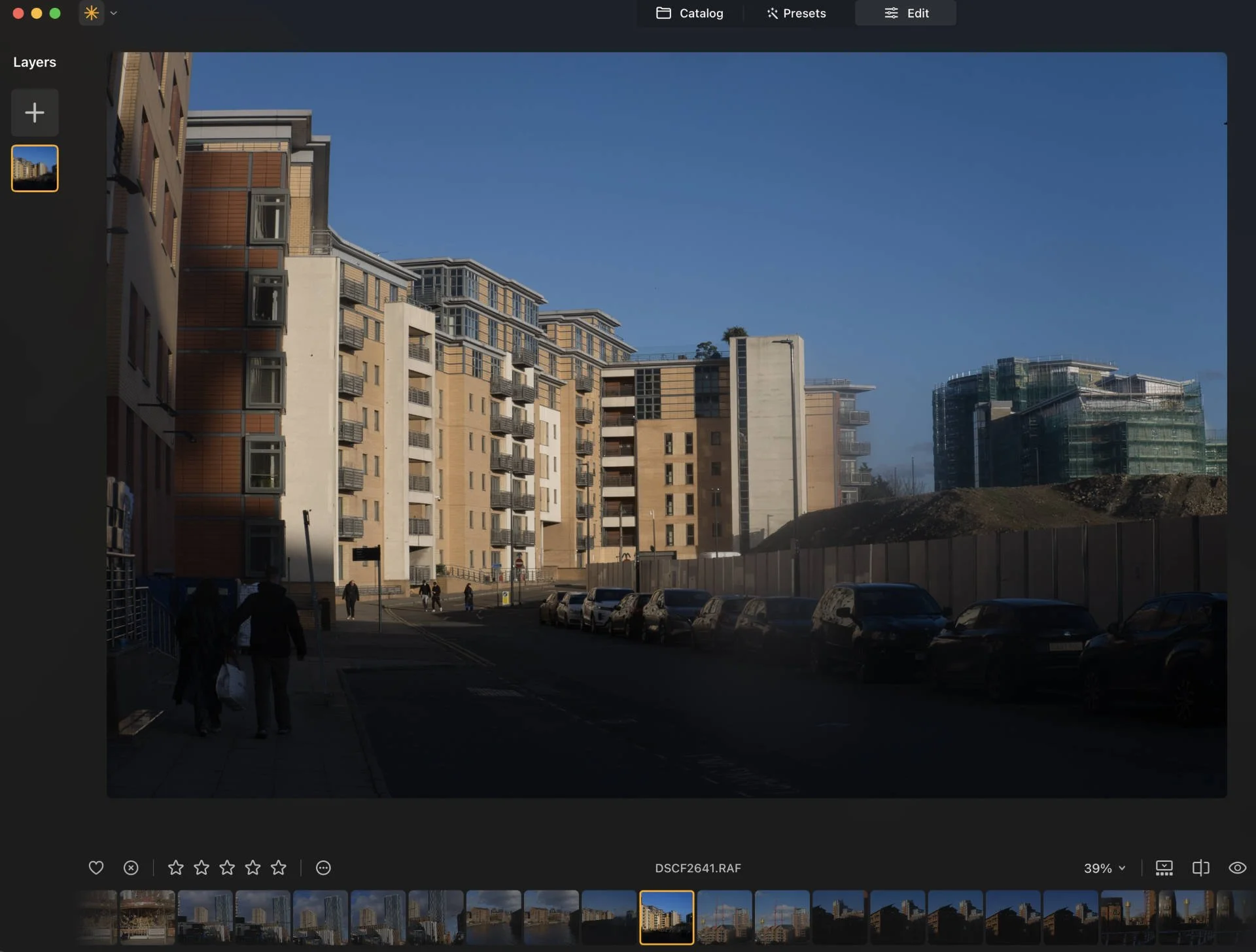Image resolution: width=1256 pixels, height=952 pixels.
Task: Rate the photo four stars
Action: (x=253, y=868)
